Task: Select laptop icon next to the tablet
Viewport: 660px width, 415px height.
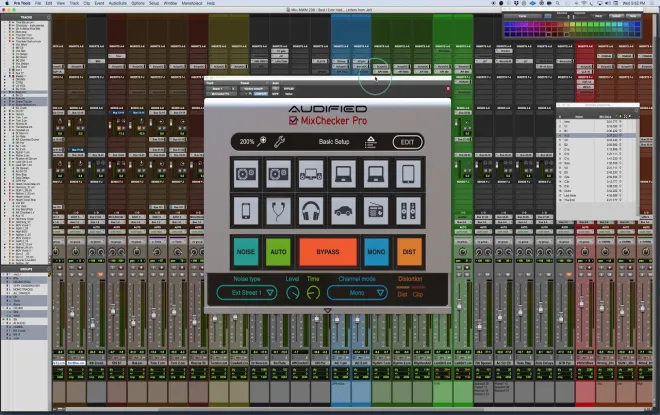Action: [375, 173]
